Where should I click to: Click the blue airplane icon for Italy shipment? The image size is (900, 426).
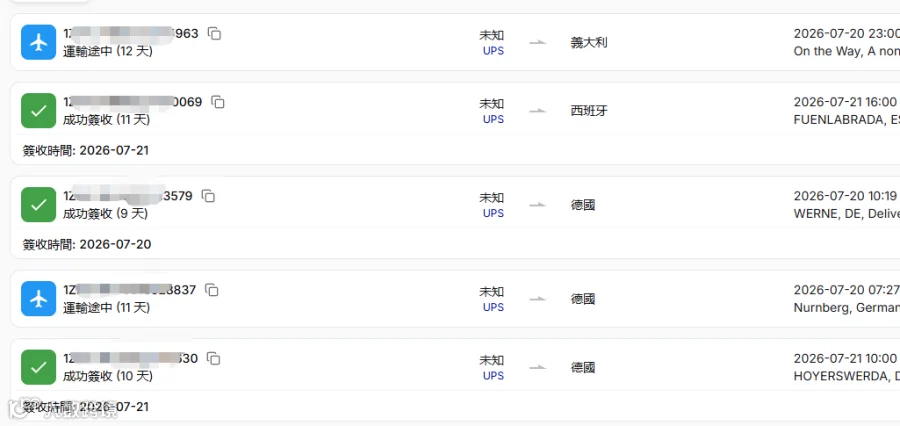click(x=38, y=42)
